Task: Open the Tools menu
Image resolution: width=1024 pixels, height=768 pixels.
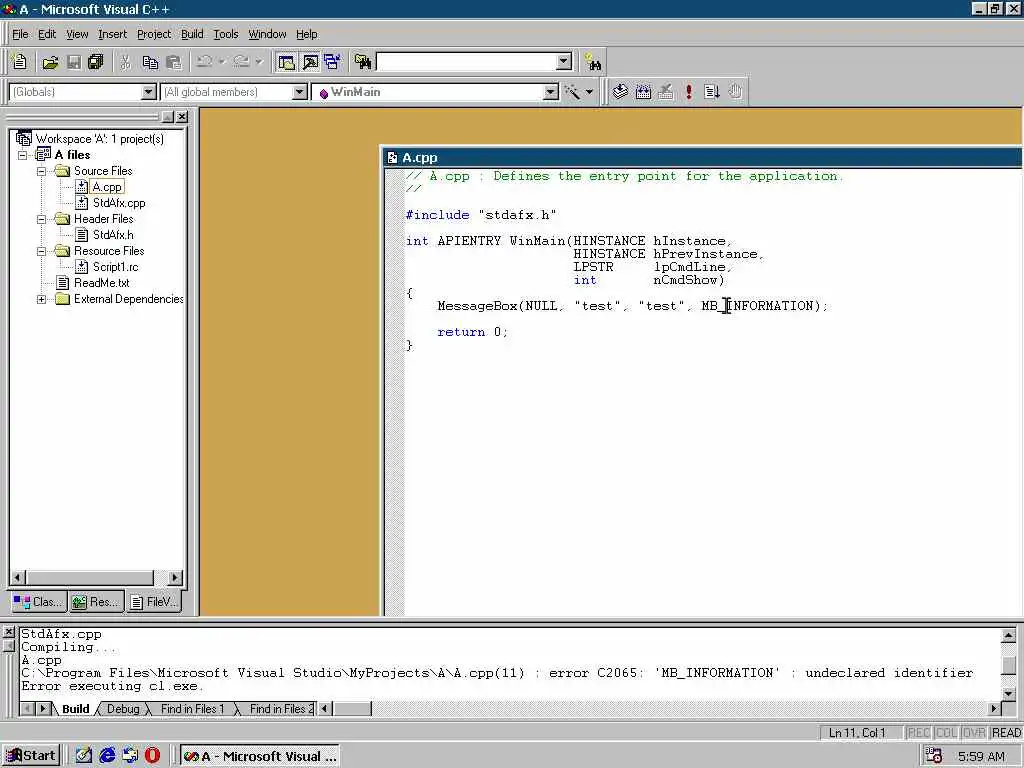Action: coord(226,34)
